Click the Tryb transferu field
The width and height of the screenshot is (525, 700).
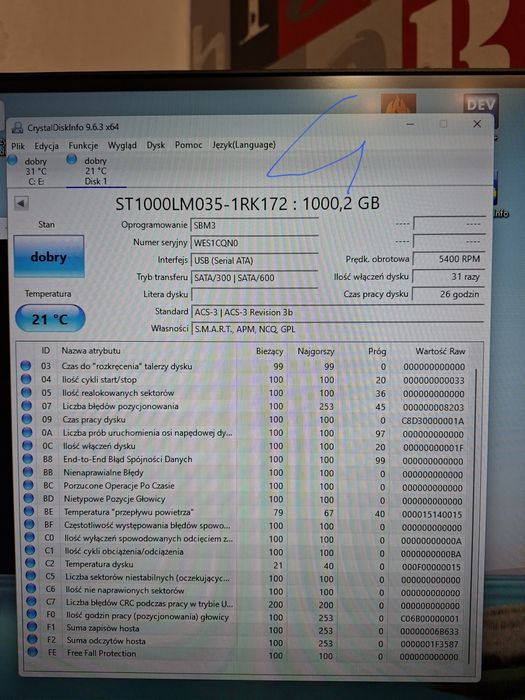point(254,278)
